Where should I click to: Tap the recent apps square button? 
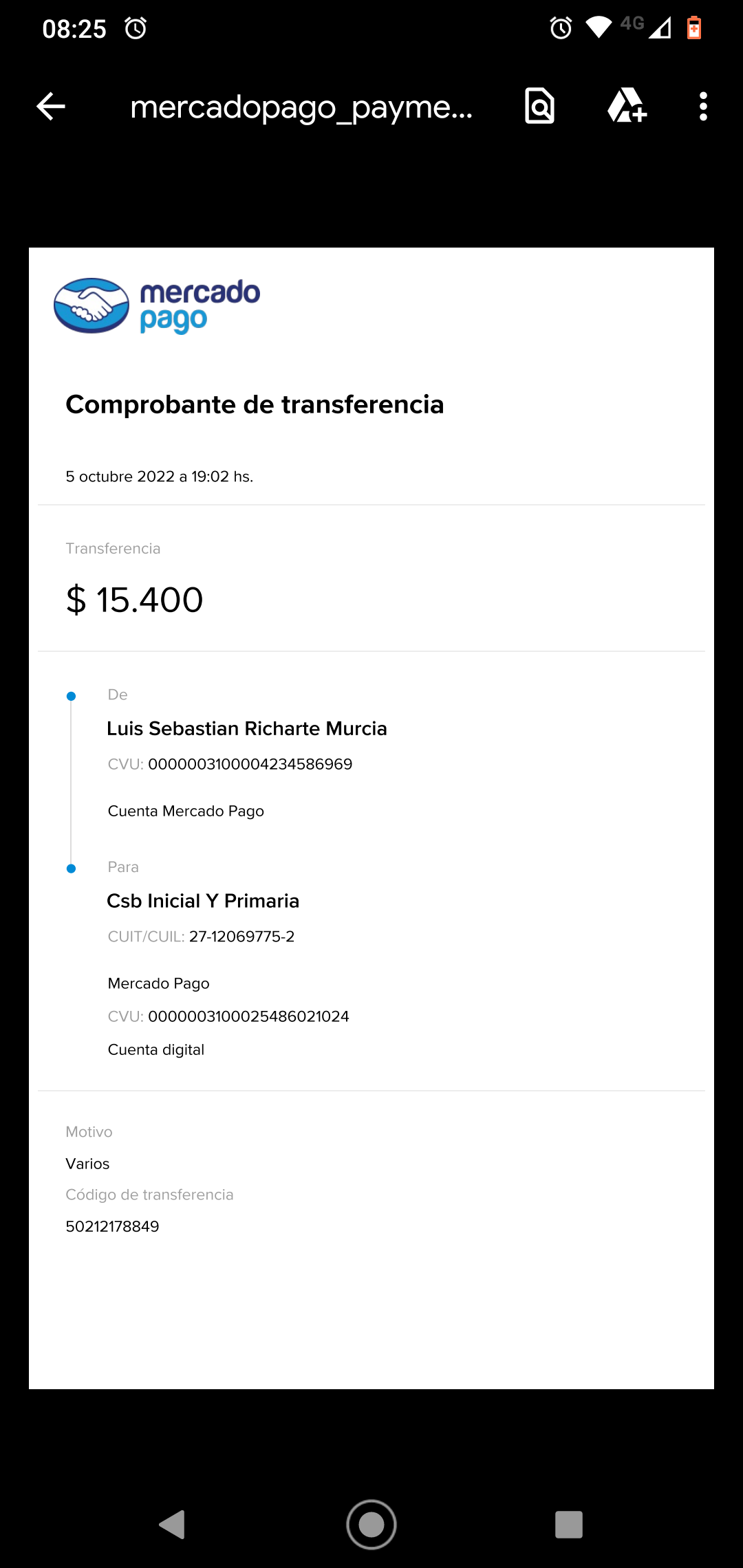[x=568, y=1524]
